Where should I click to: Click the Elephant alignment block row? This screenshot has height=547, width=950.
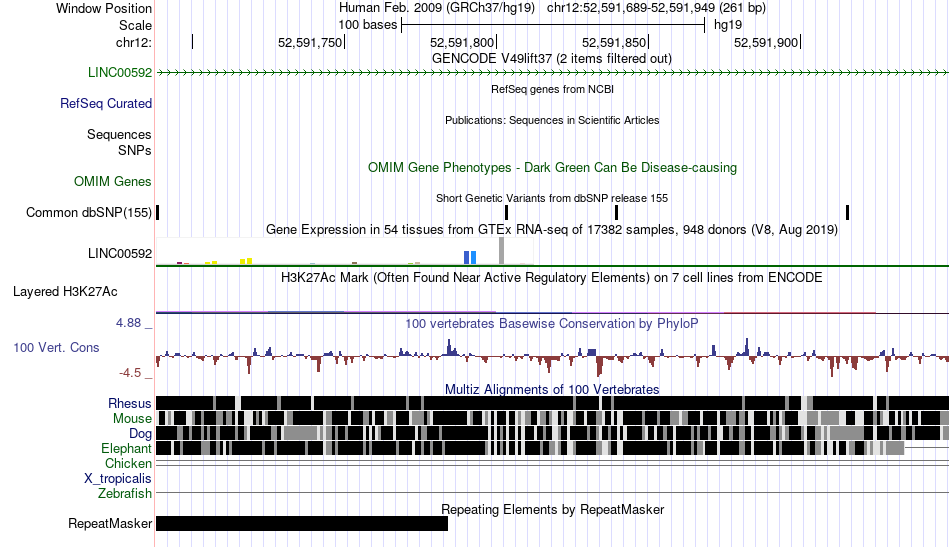tap(530, 448)
